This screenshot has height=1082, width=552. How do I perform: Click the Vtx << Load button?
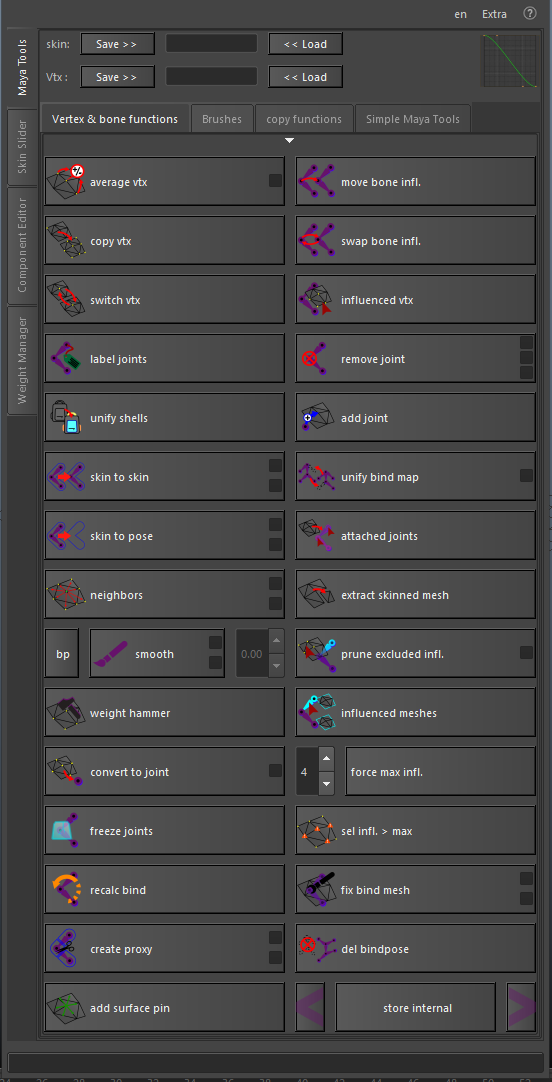(x=305, y=77)
